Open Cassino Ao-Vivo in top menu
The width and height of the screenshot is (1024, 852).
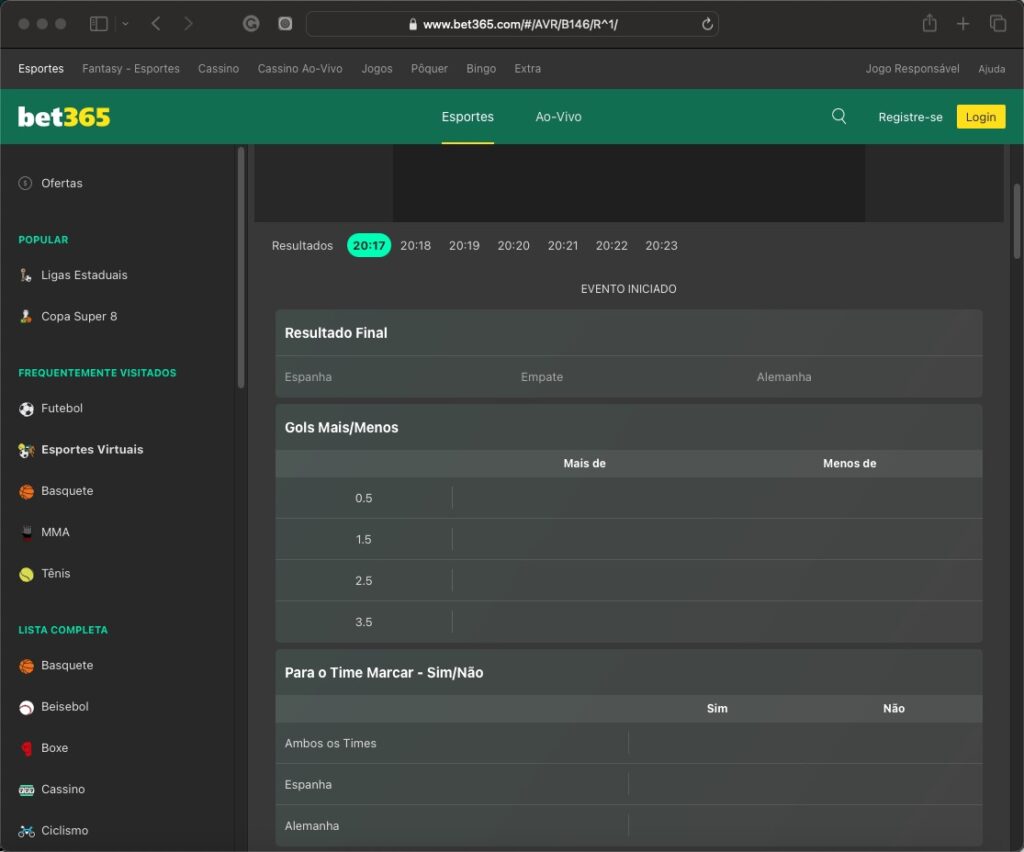300,69
